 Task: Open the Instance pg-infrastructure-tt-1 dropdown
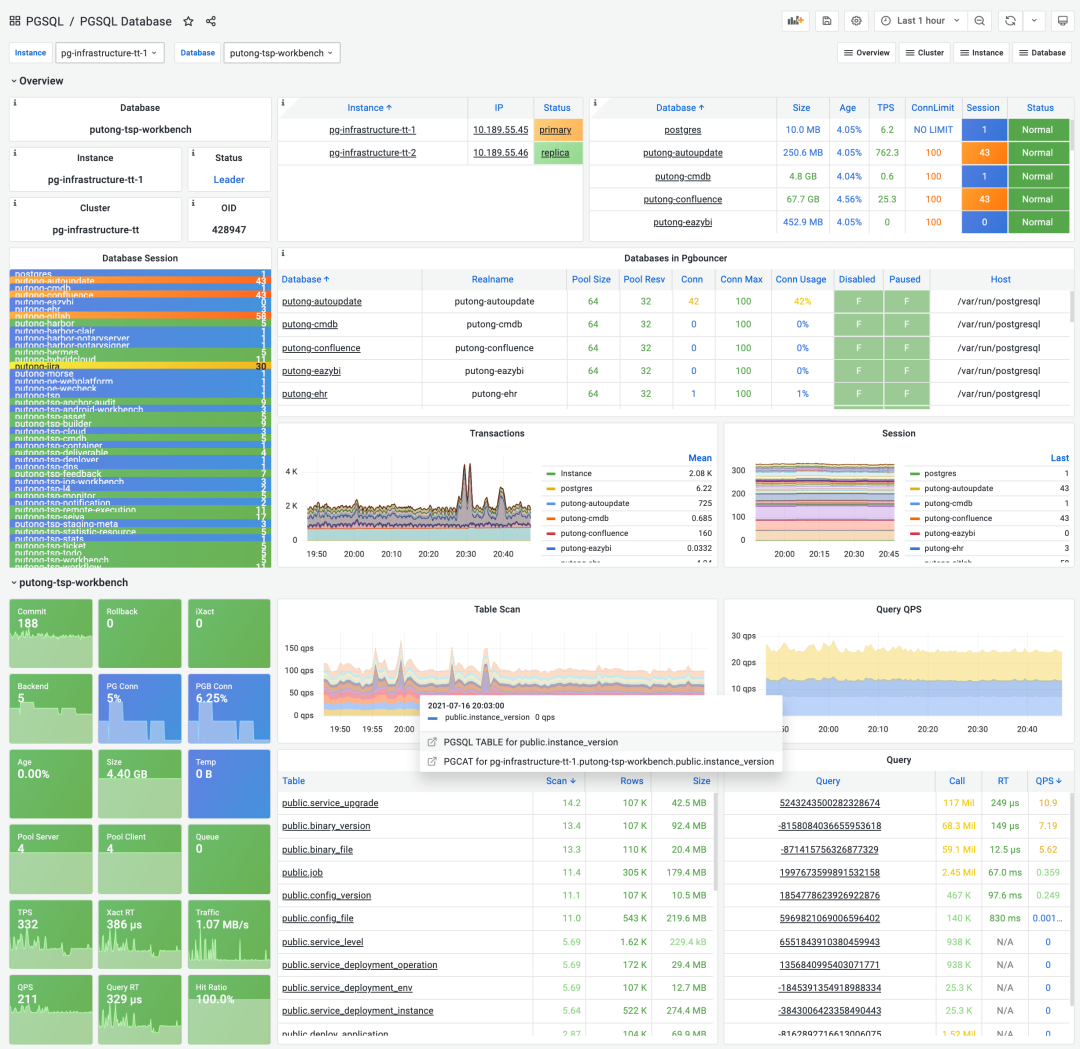110,53
